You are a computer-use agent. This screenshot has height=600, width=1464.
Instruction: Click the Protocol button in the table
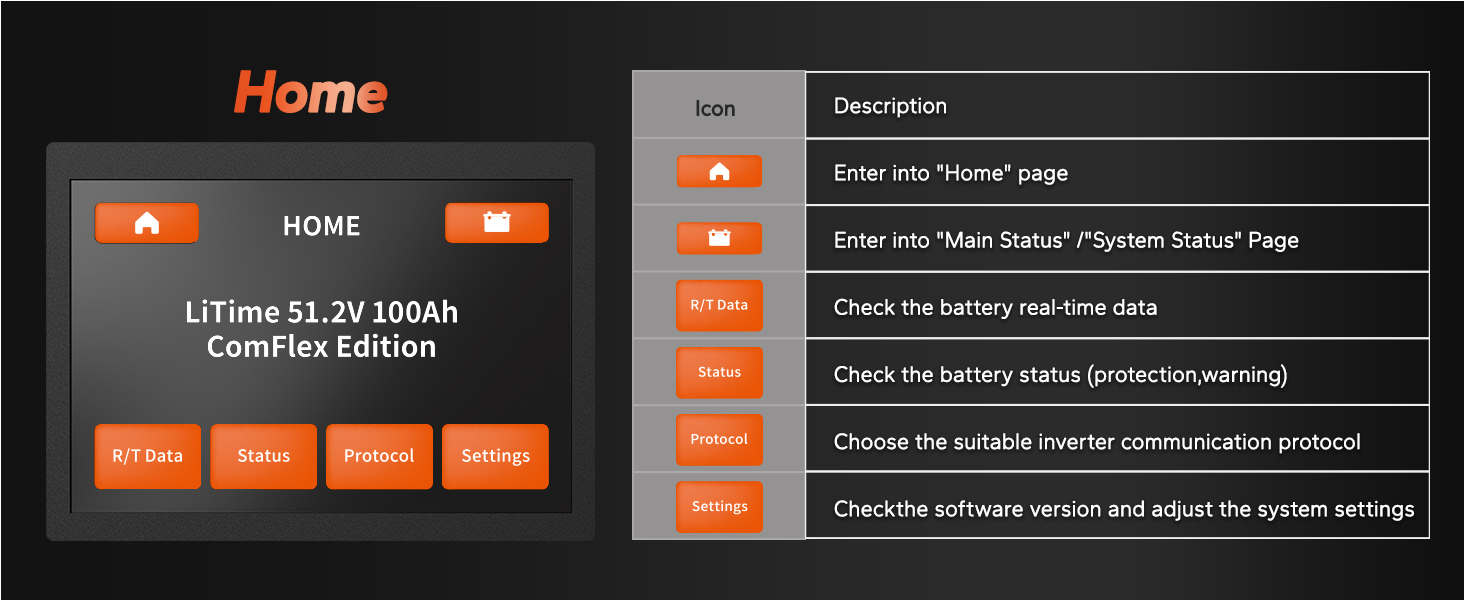(719, 439)
